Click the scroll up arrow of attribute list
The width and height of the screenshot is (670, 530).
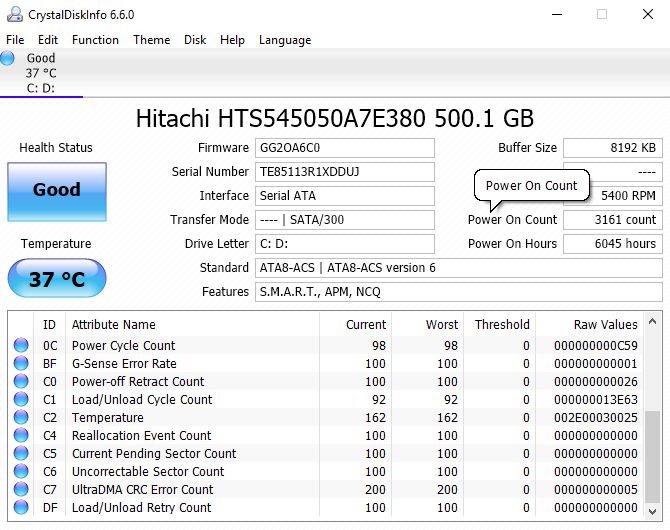(x=652, y=321)
